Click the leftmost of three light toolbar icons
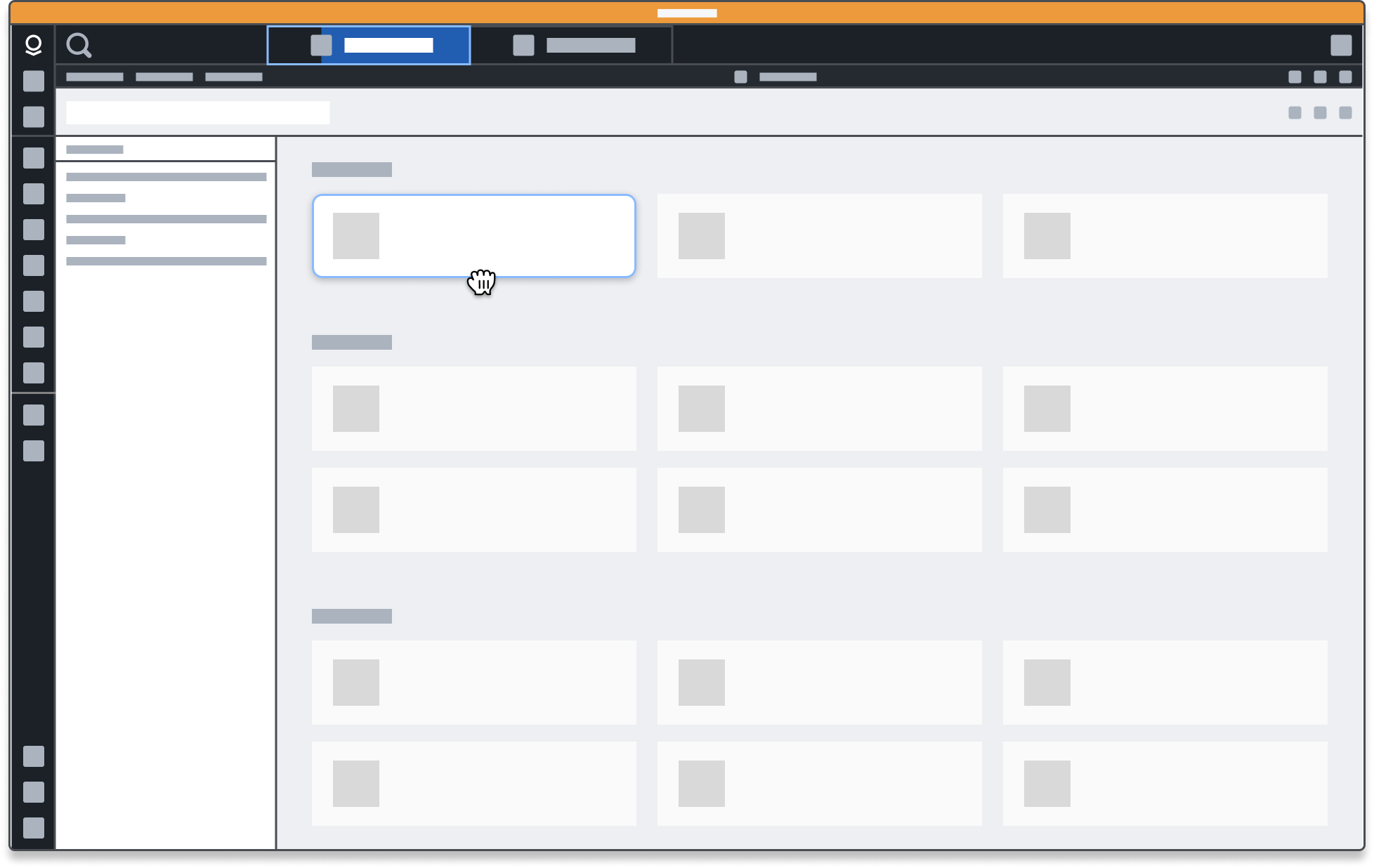The image size is (1374, 868). point(1295,112)
